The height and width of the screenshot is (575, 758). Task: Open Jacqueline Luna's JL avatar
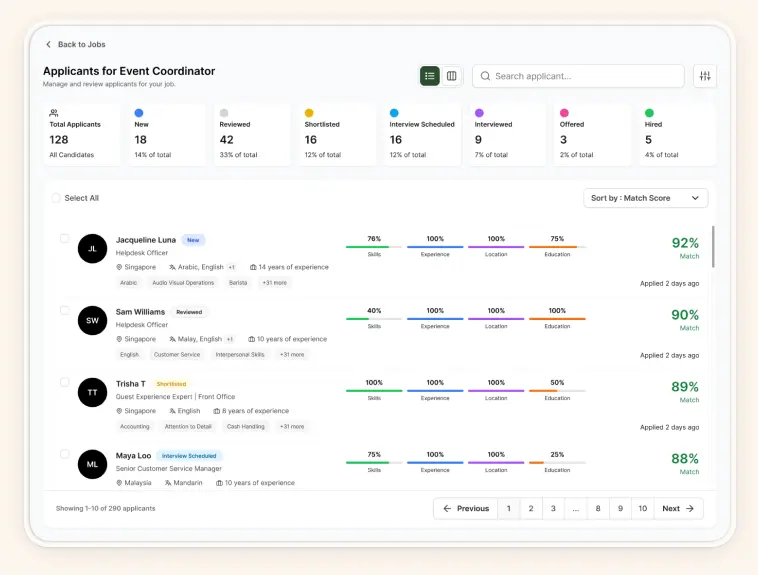(x=92, y=249)
